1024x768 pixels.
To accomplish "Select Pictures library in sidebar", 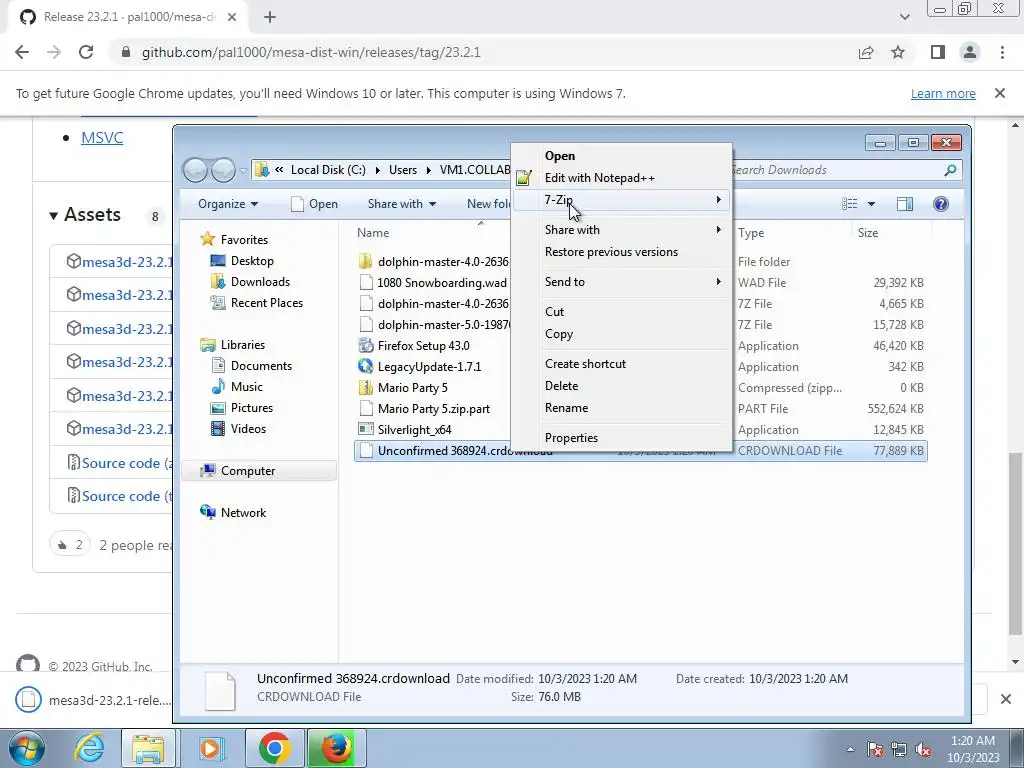I will 251,408.
